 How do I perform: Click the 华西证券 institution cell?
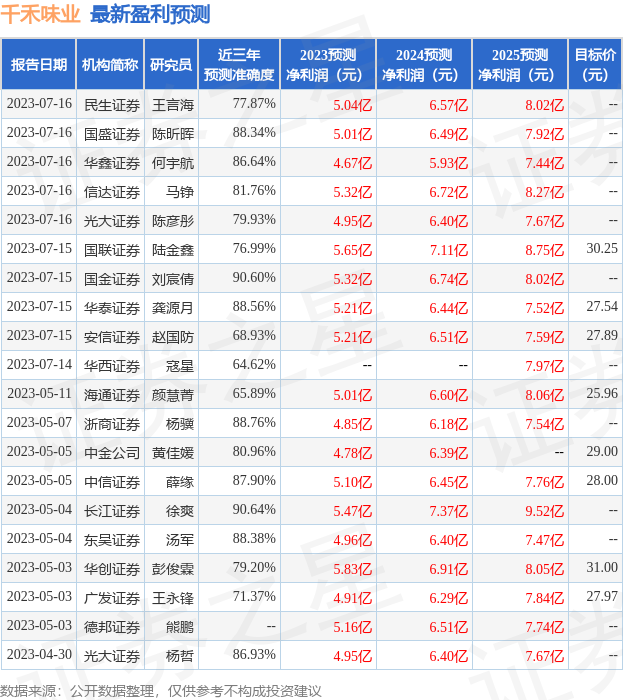point(112,367)
